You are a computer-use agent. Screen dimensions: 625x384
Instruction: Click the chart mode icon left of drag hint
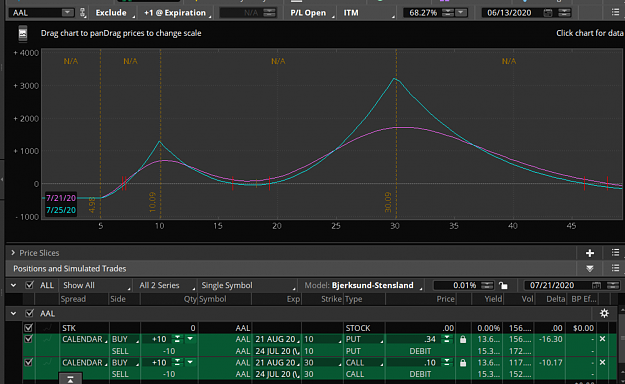coord(23,33)
